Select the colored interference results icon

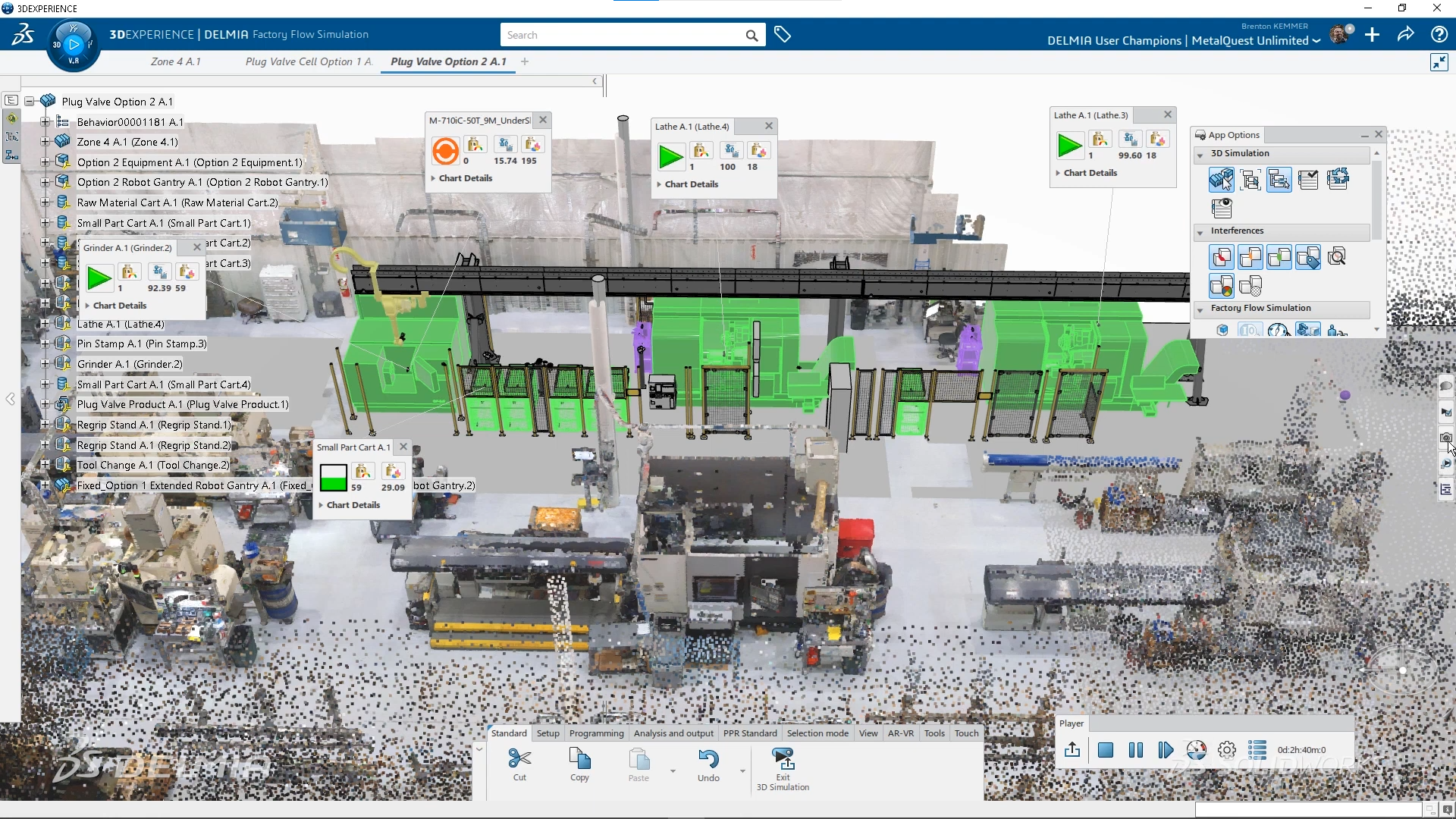pos(1222,286)
